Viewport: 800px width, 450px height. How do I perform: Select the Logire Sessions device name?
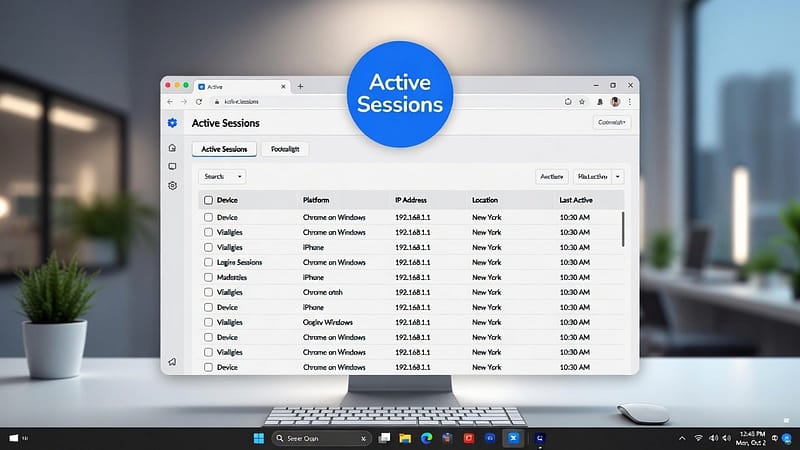tap(239, 262)
